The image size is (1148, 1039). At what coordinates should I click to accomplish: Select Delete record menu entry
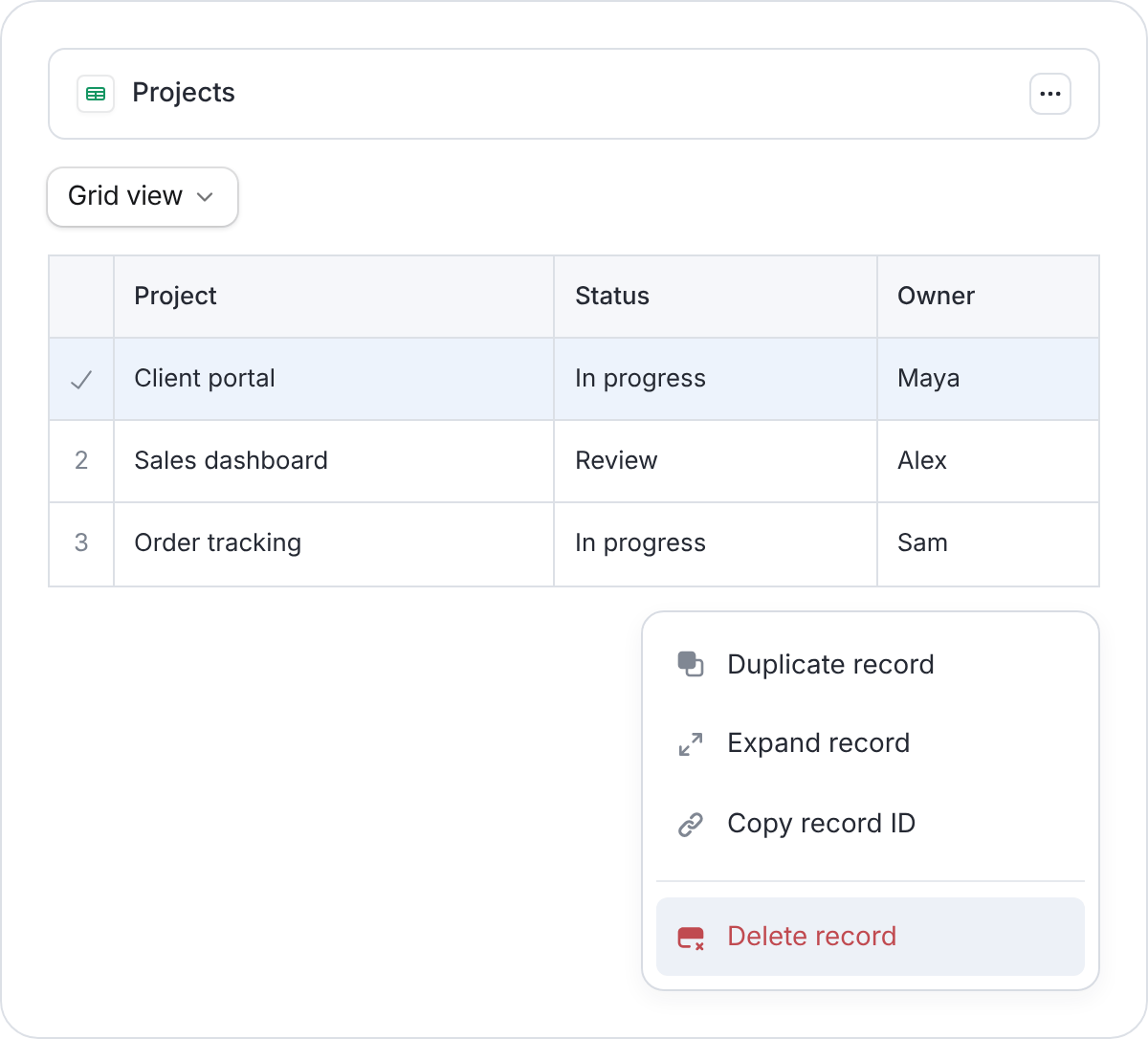pos(871,937)
